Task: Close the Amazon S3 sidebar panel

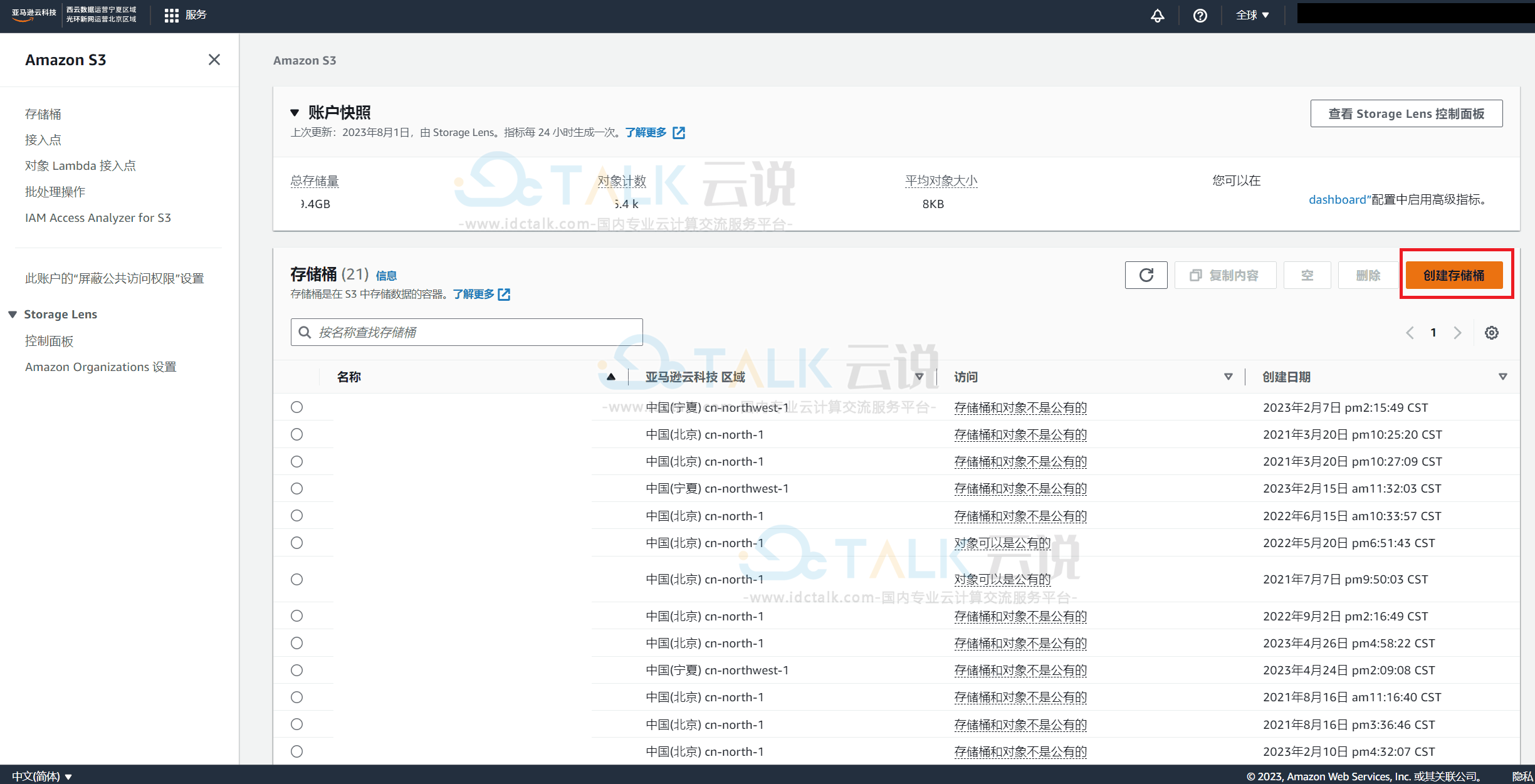Action: pos(214,60)
